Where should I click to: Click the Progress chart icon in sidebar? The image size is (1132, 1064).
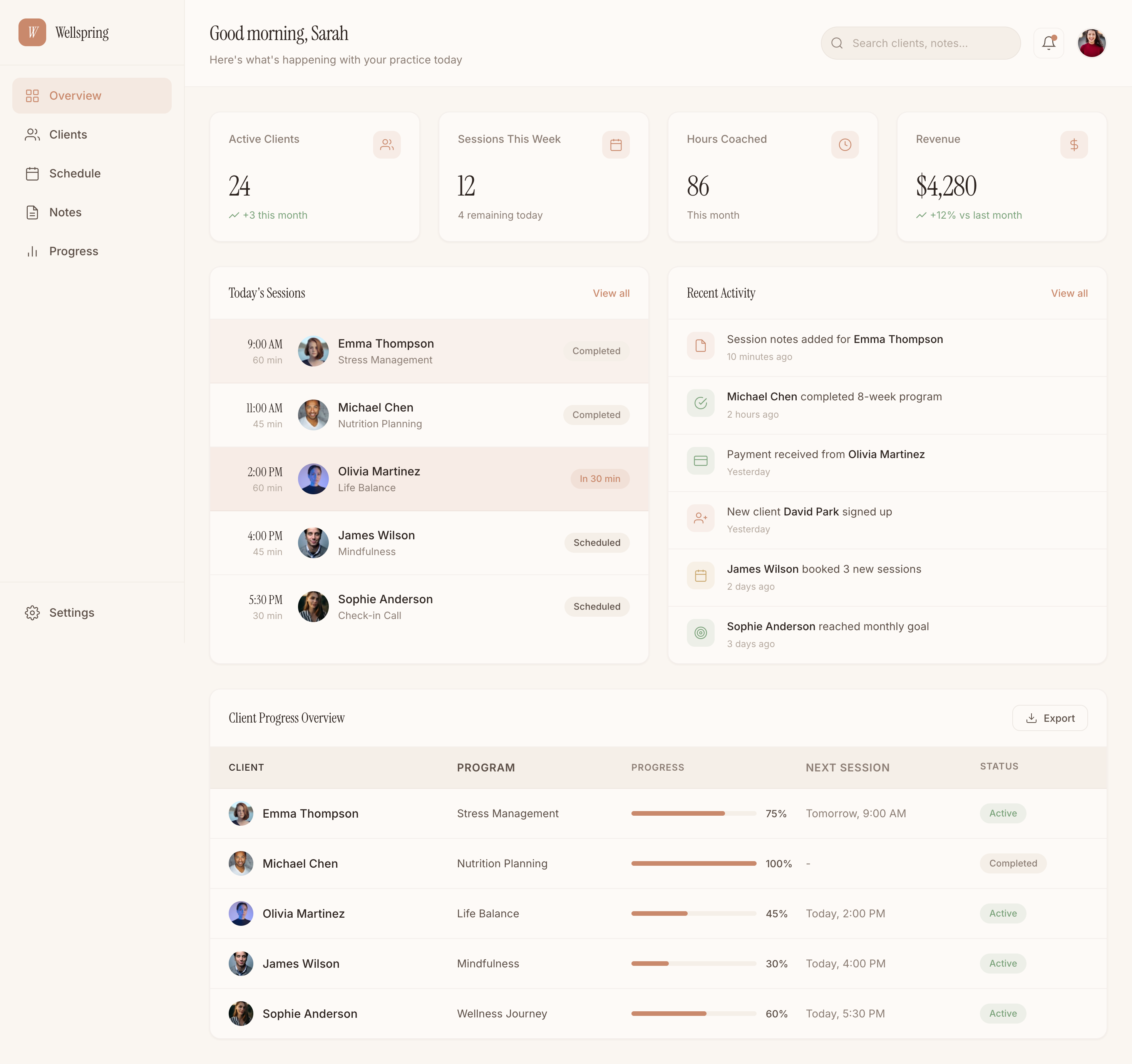tap(32, 251)
